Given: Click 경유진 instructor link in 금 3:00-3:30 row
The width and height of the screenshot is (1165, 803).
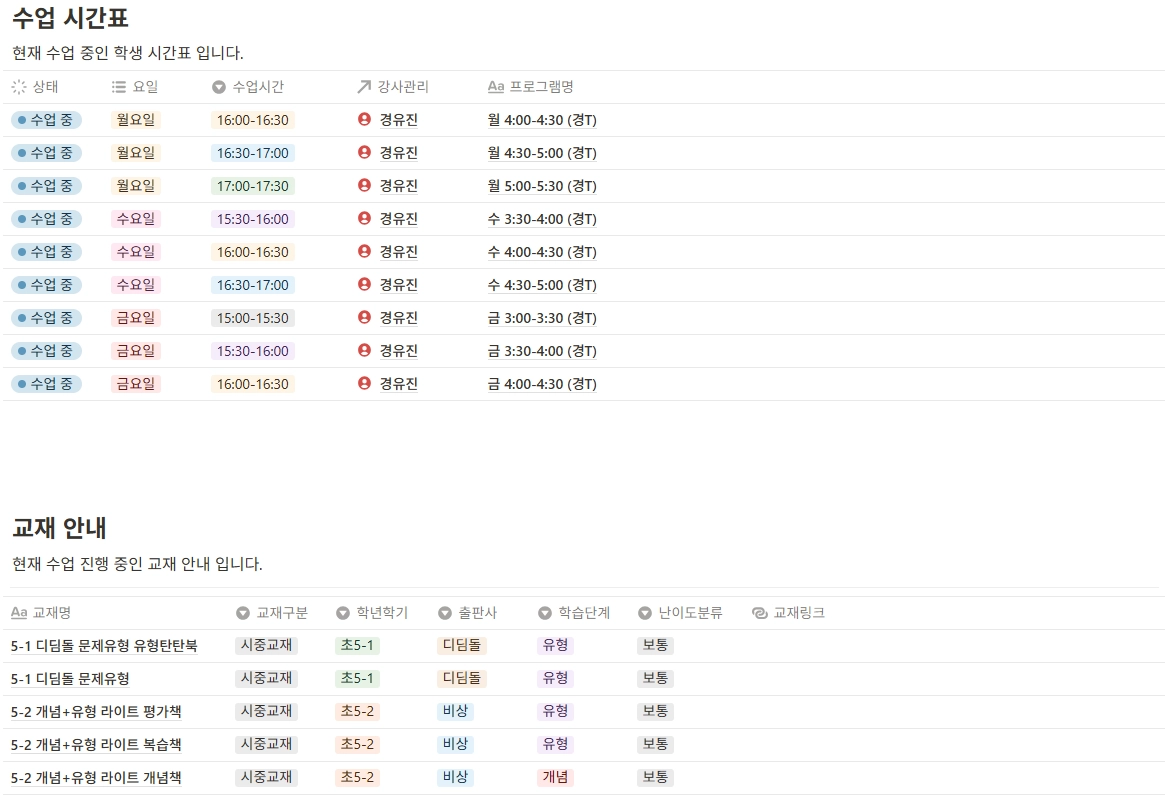Looking at the screenshot, I should coord(398,318).
